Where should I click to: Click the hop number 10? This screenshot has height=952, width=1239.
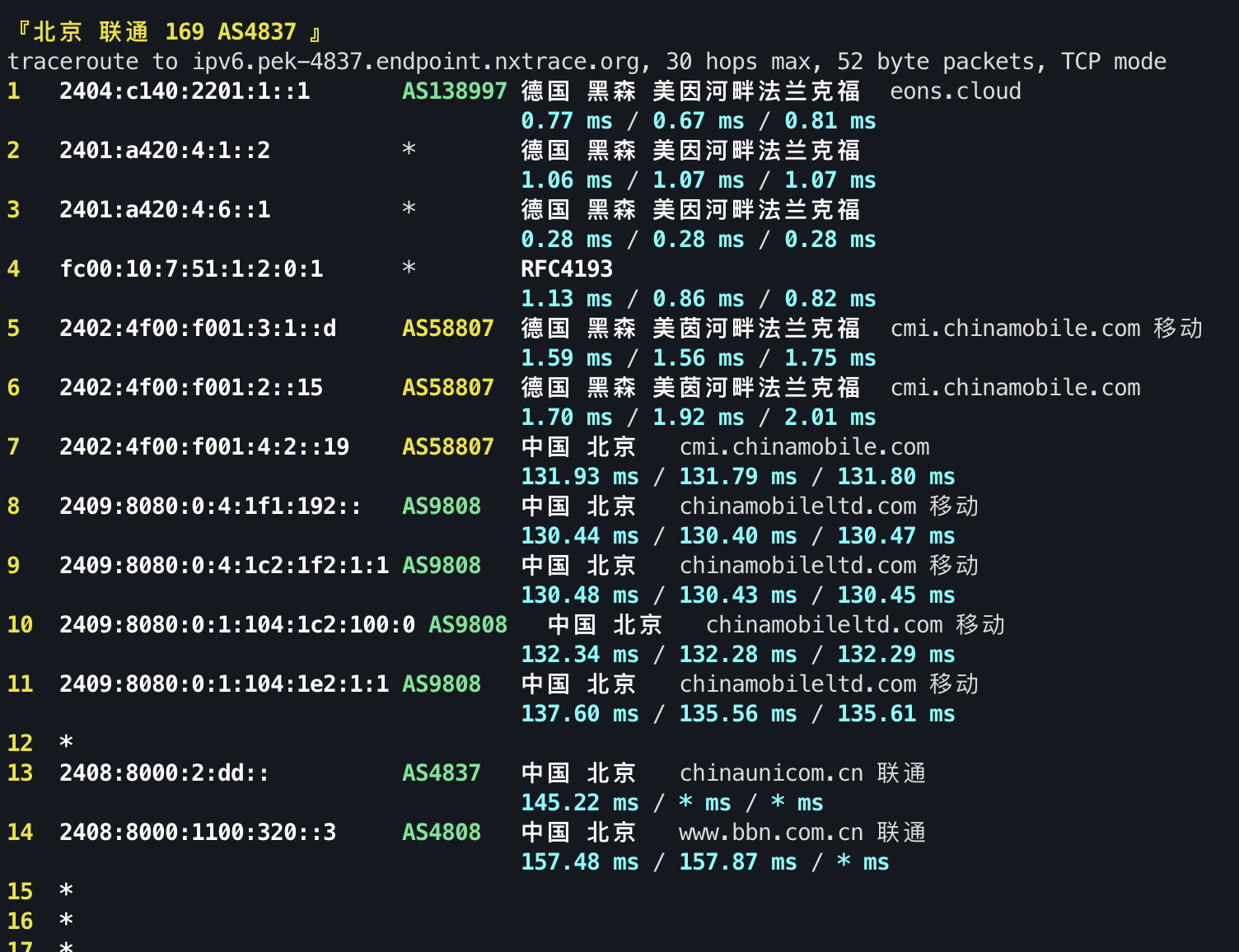19,624
